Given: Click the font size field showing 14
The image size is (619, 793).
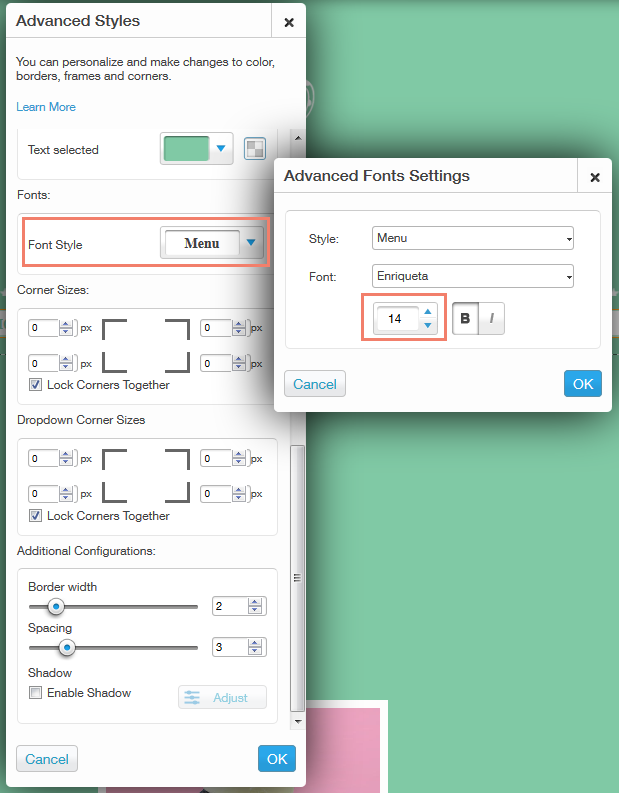Looking at the screenshot, I should pyautogui.click(x=396, y=319).
